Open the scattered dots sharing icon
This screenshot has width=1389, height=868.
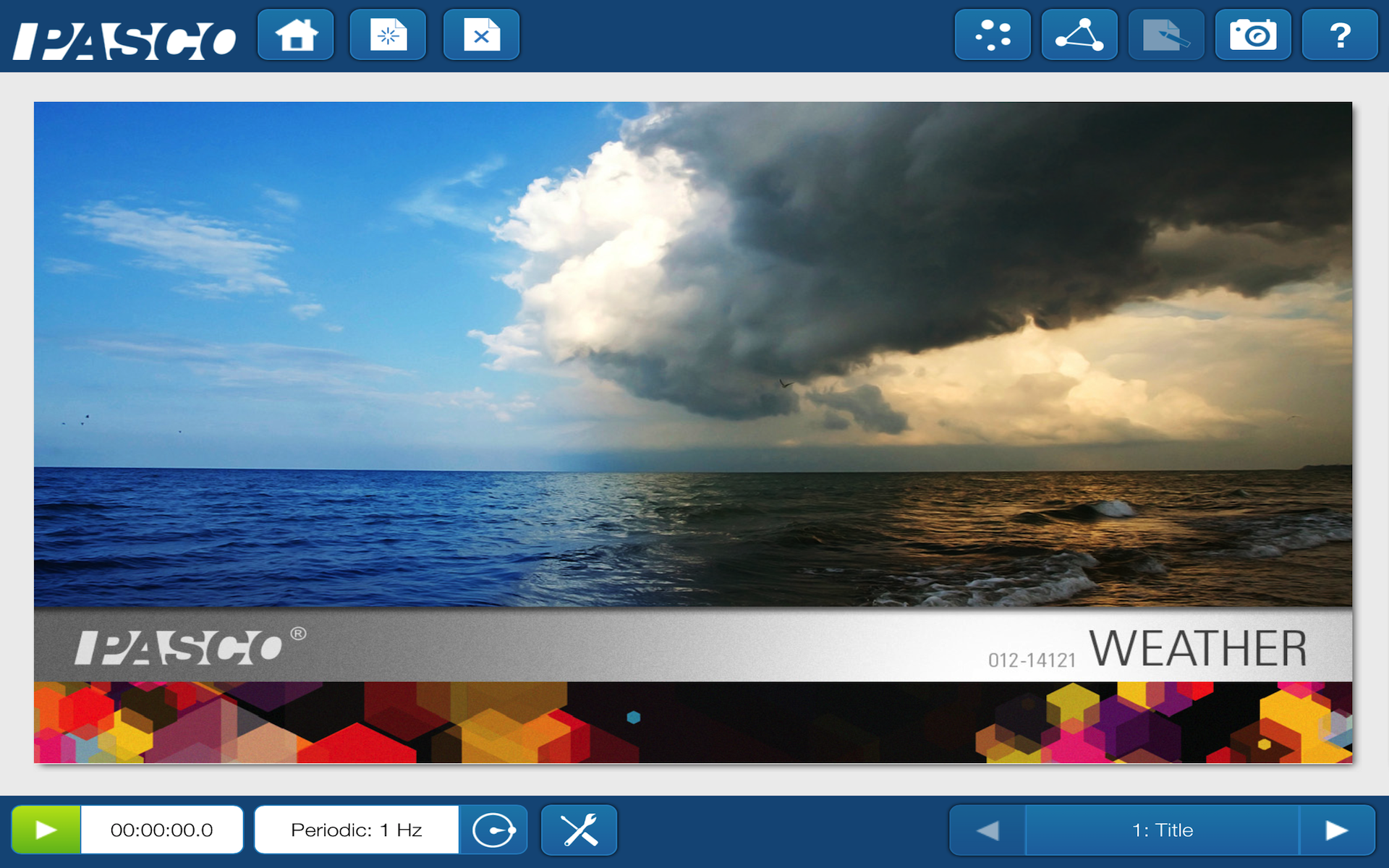(x=993, y=35)
